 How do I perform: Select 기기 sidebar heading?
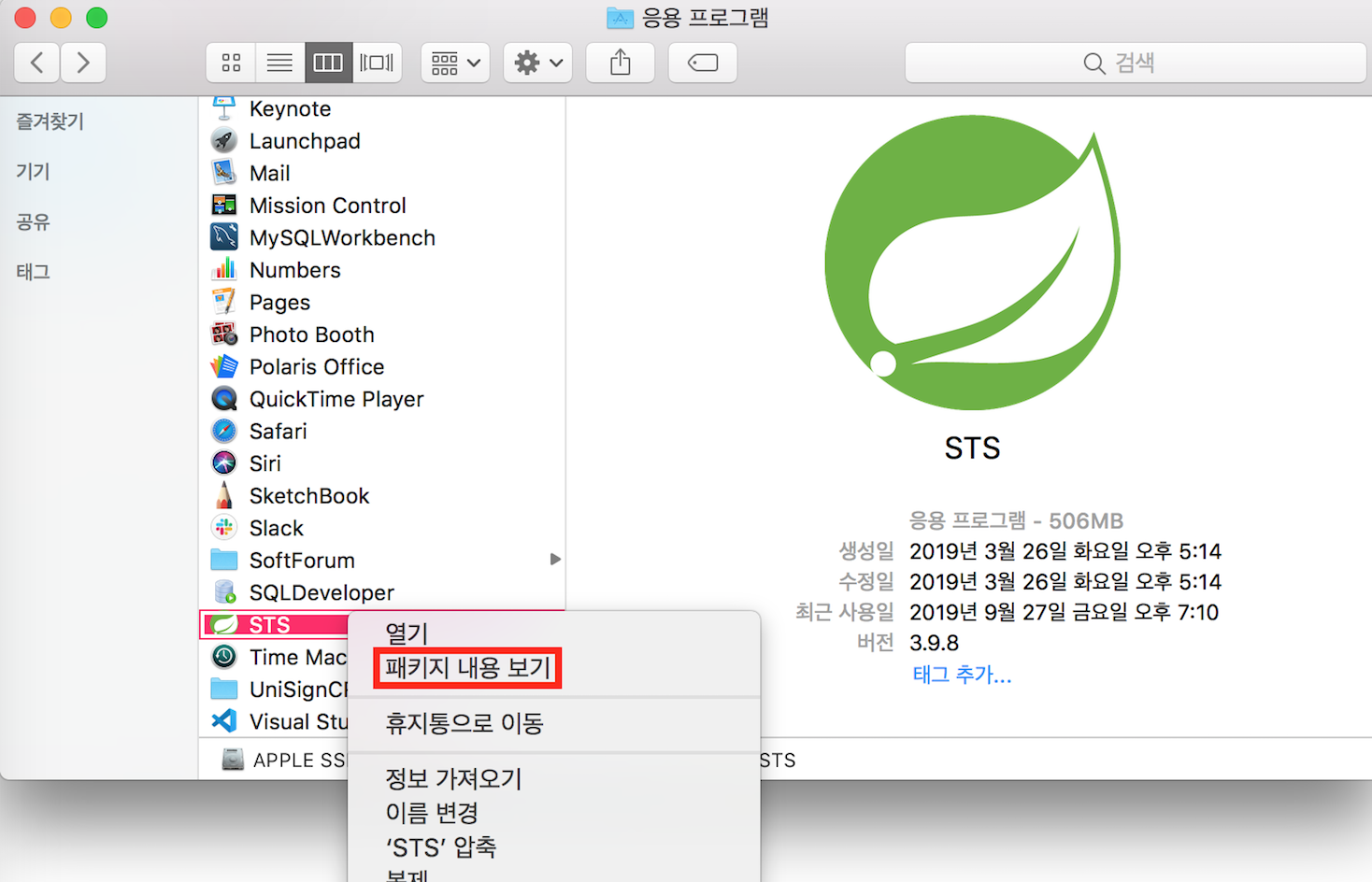pos(33,172)
